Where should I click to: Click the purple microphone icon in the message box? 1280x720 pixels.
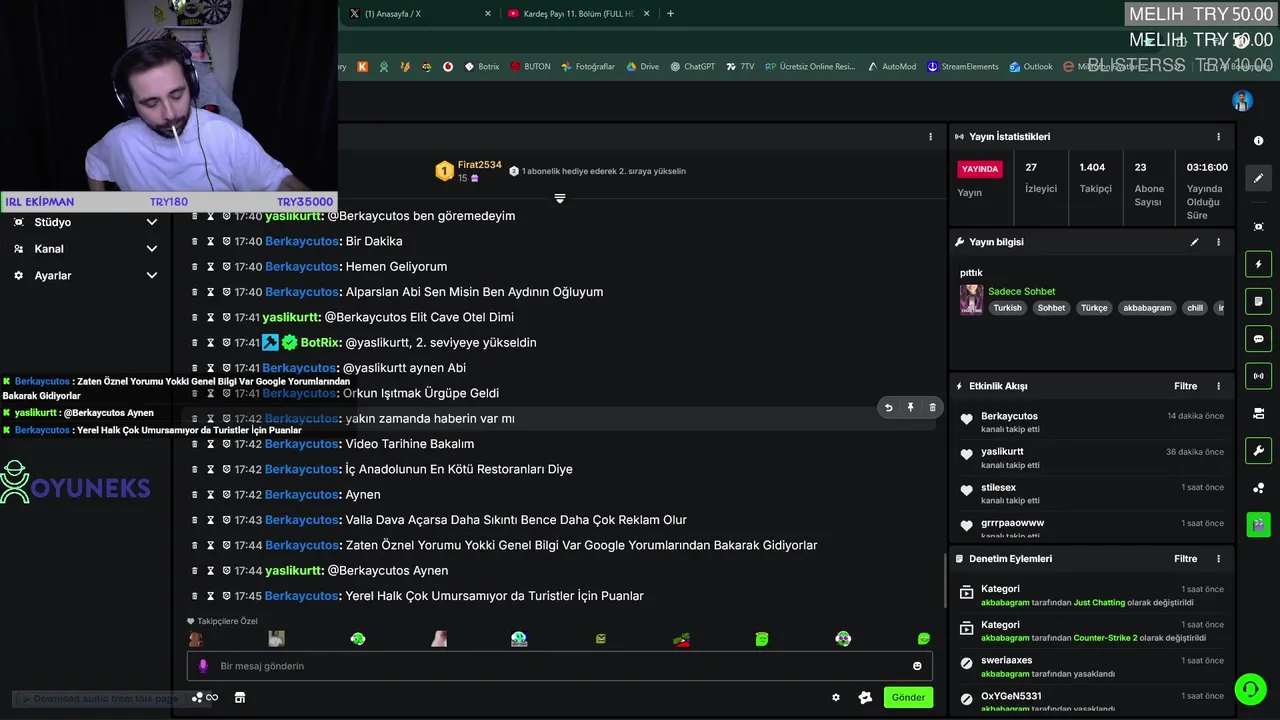203,666
